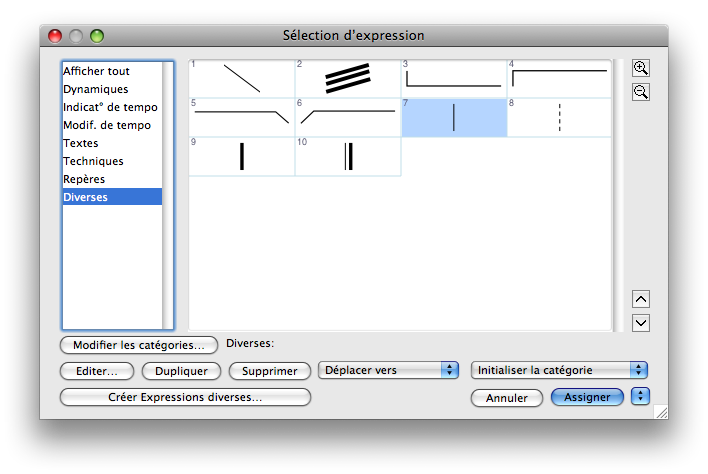Select expression 1 diagonal line
This screenshot has width=708, height=474.
242,78
